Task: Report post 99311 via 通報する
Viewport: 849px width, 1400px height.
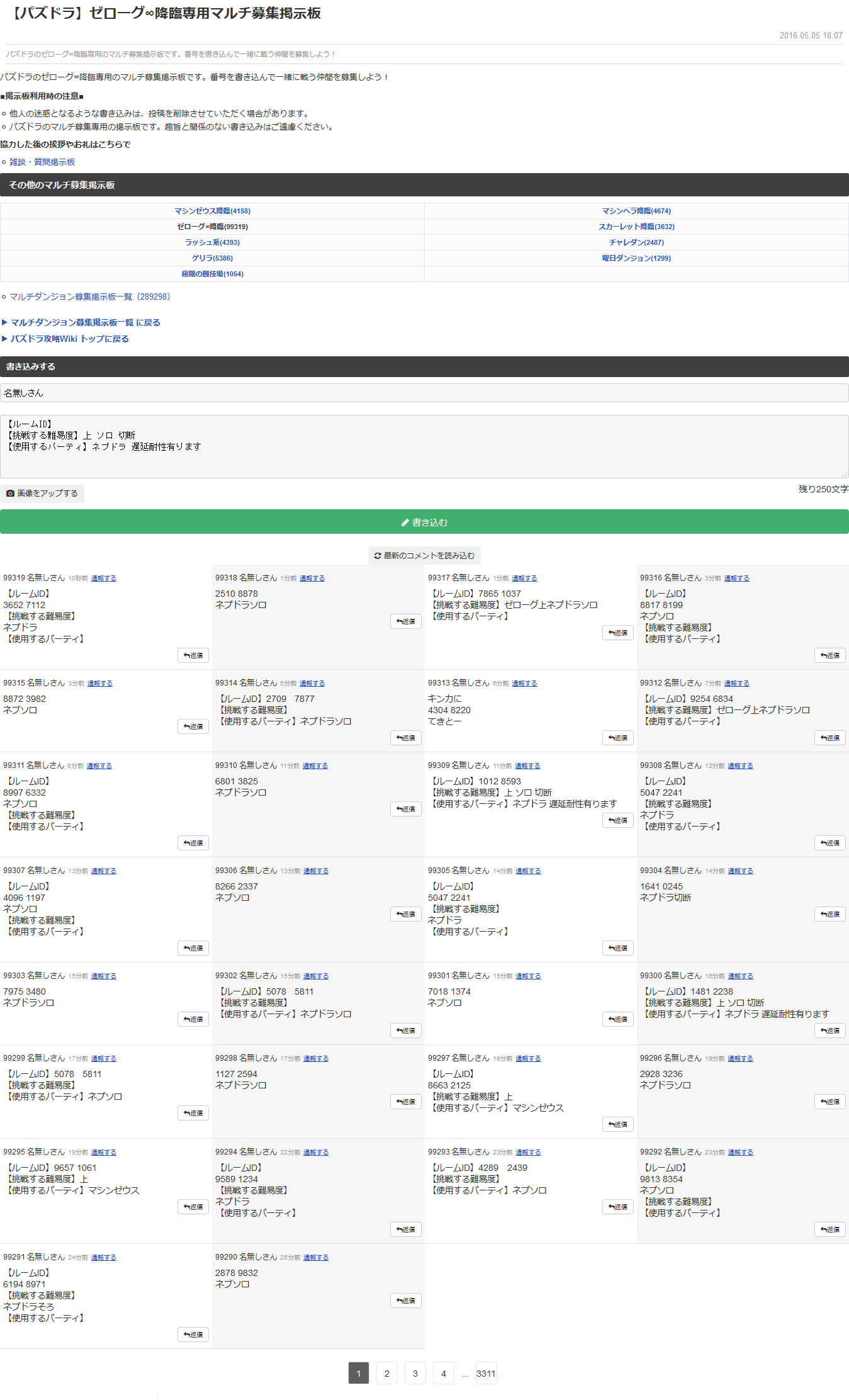Action: 99,766
